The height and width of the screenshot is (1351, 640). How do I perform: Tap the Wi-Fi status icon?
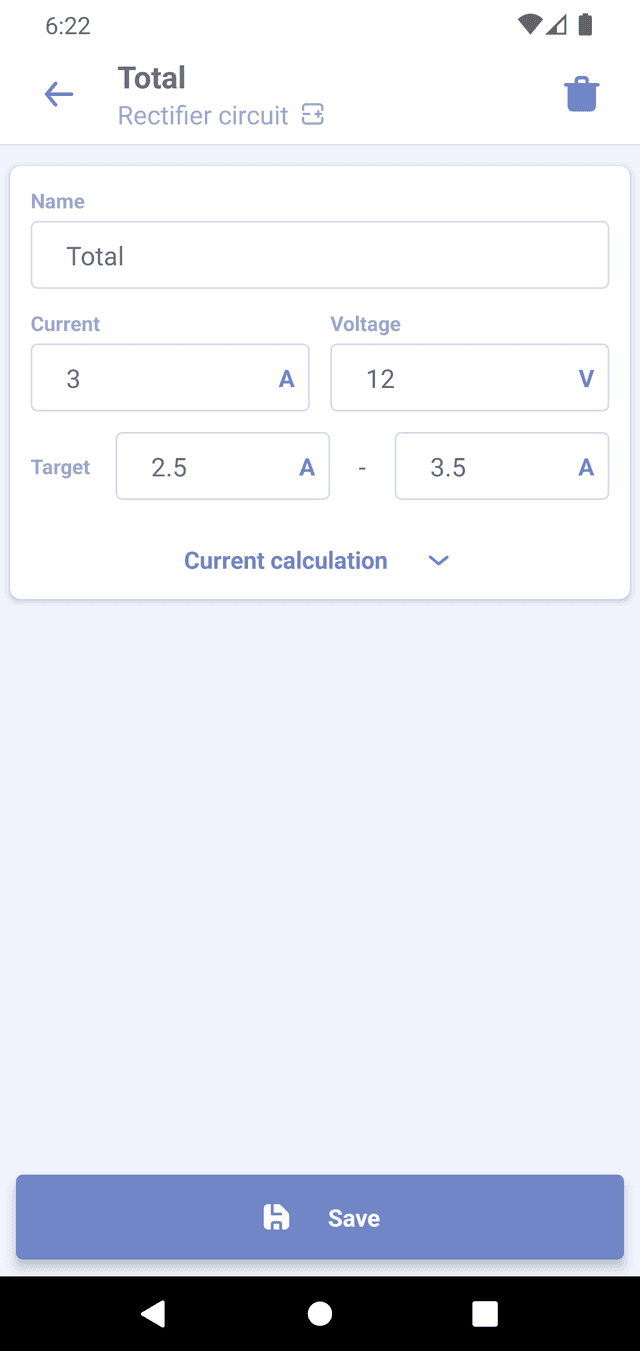click(529, 25)
